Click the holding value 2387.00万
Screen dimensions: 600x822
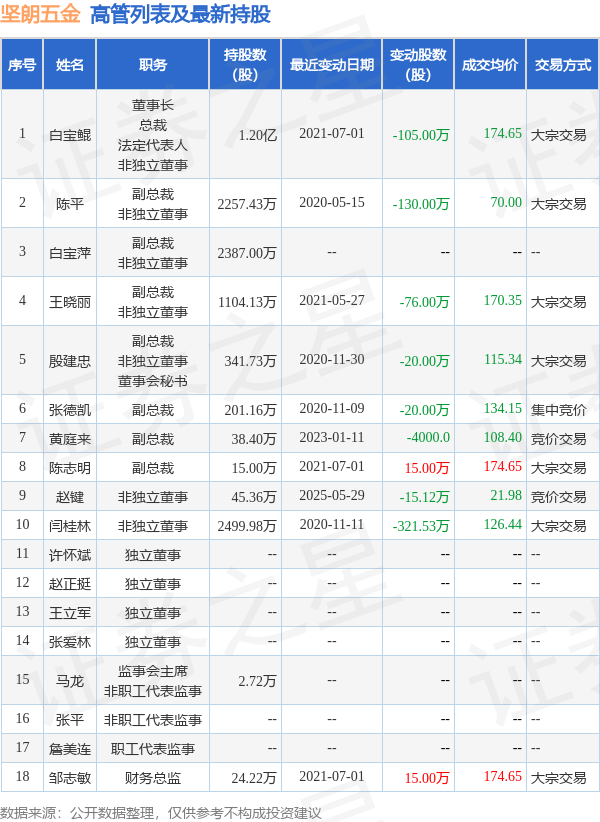click(247, 253)
